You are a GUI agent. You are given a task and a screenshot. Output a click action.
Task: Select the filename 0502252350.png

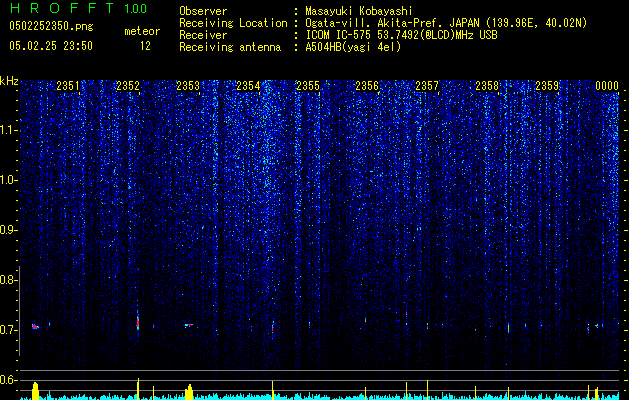51,27
